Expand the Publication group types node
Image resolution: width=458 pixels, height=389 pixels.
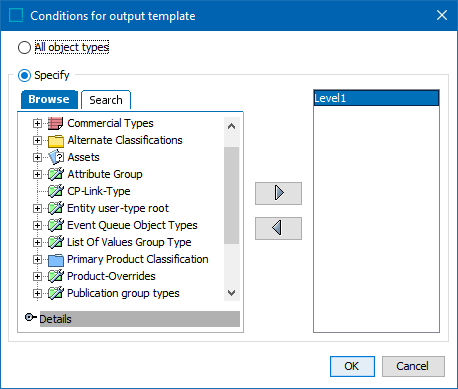[37, 293]
